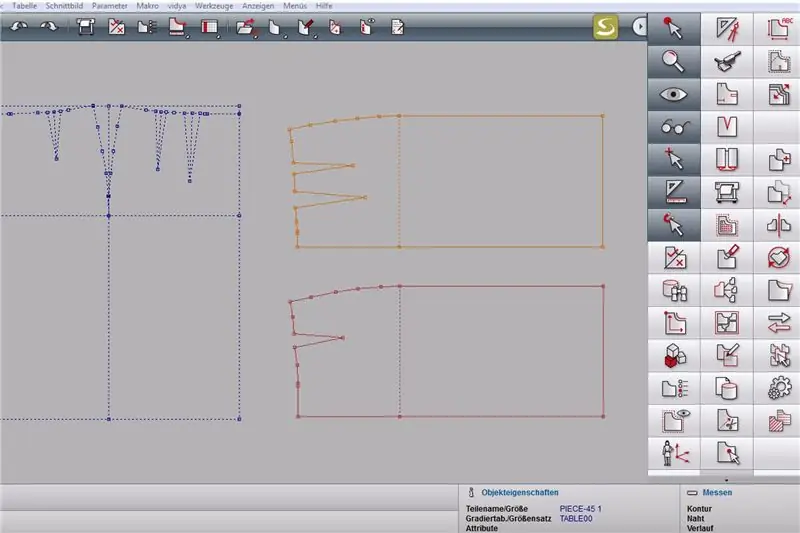Select triangle and ruler measure tool

point(673,192)
